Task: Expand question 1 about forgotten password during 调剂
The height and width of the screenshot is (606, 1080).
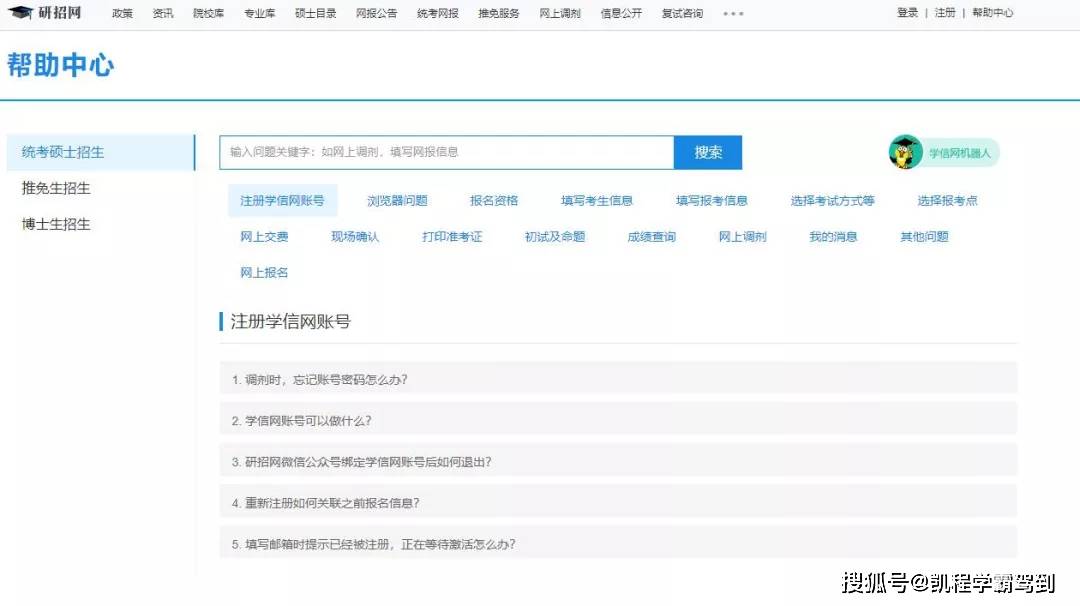Action: (320, 380)
